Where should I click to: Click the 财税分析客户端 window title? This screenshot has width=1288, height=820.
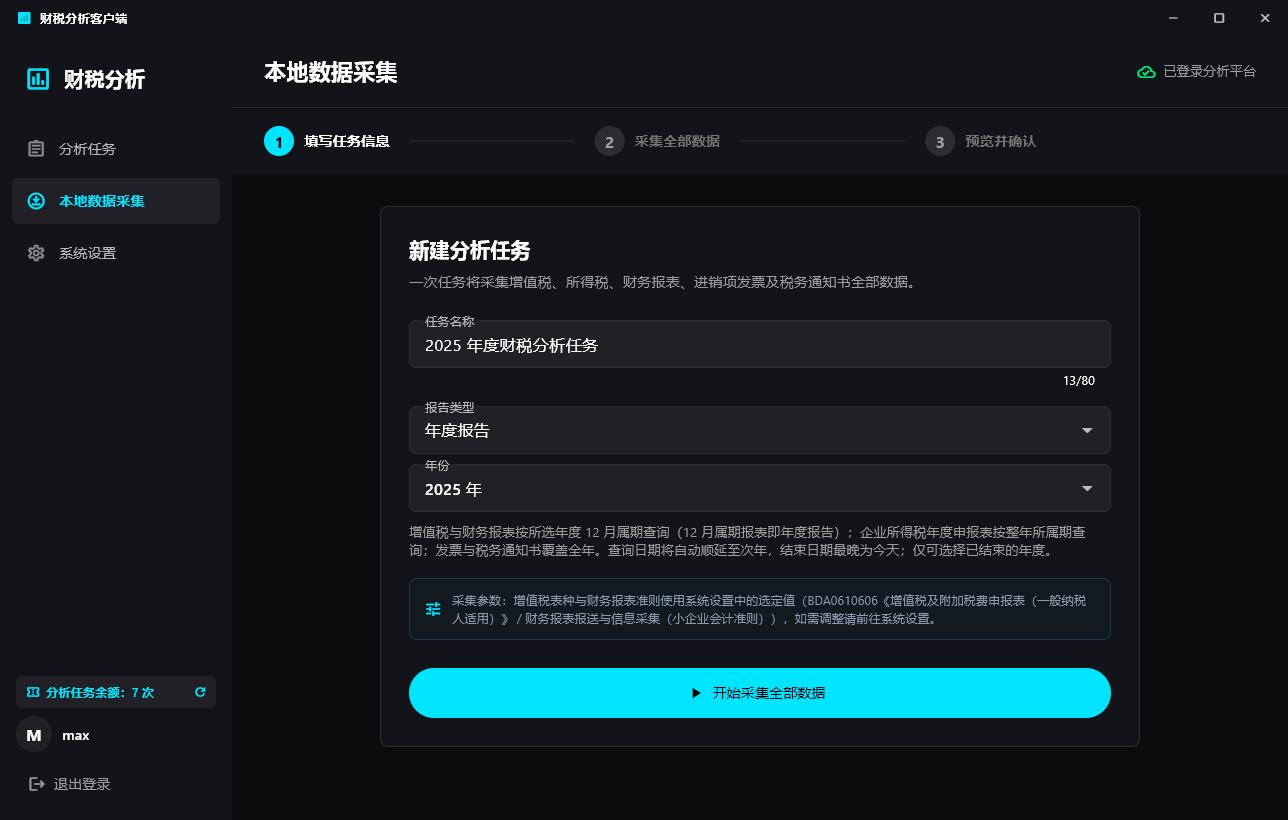click(x=83, y=18)
